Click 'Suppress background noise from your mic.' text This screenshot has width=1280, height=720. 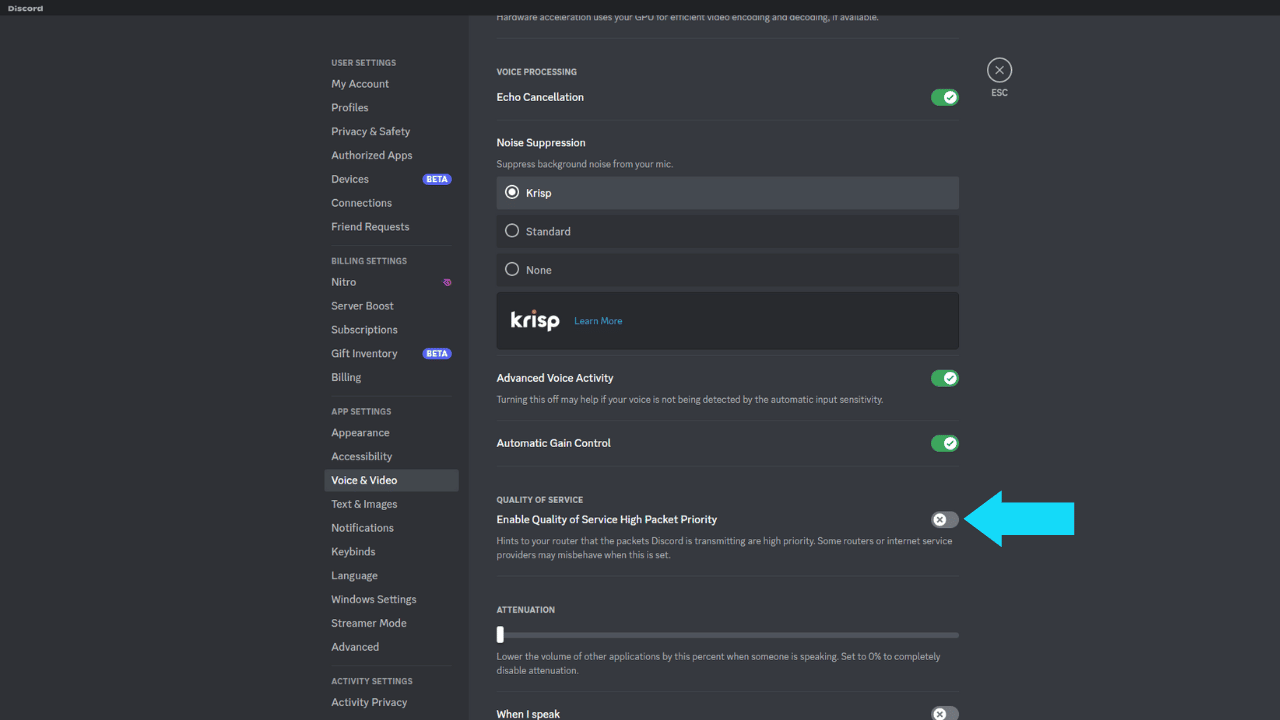583,164
